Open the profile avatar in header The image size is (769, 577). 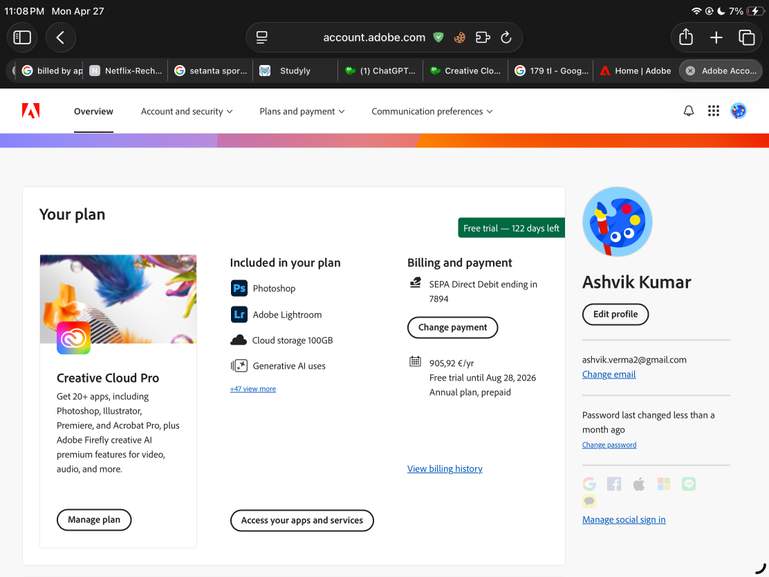click(738, 111)
